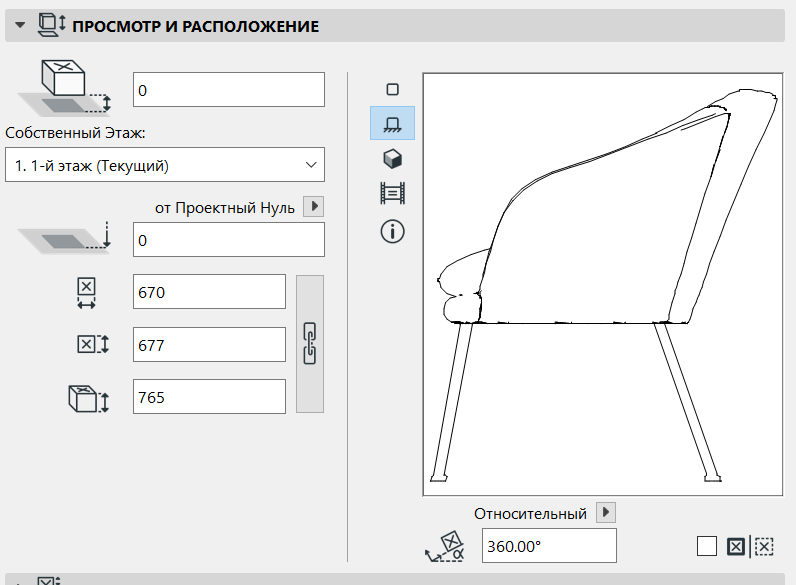
Task: Click the chair preview image
Action: point(601,285)
